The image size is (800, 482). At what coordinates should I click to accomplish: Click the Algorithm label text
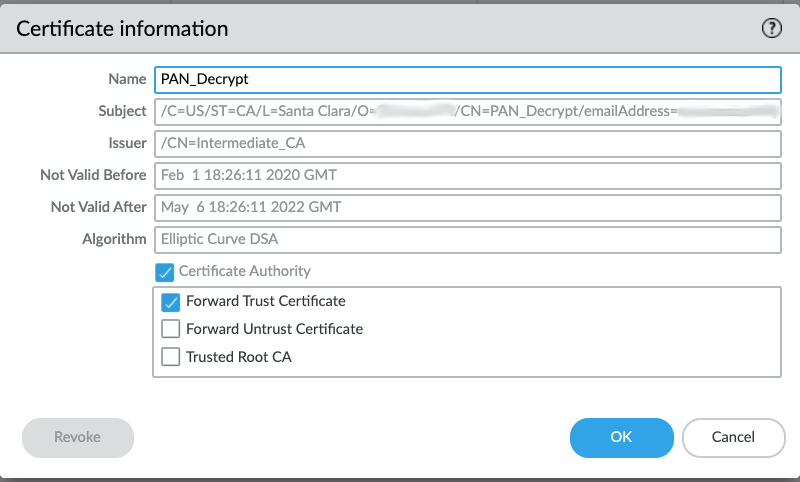pyautogui.click(x=114, y=239)
